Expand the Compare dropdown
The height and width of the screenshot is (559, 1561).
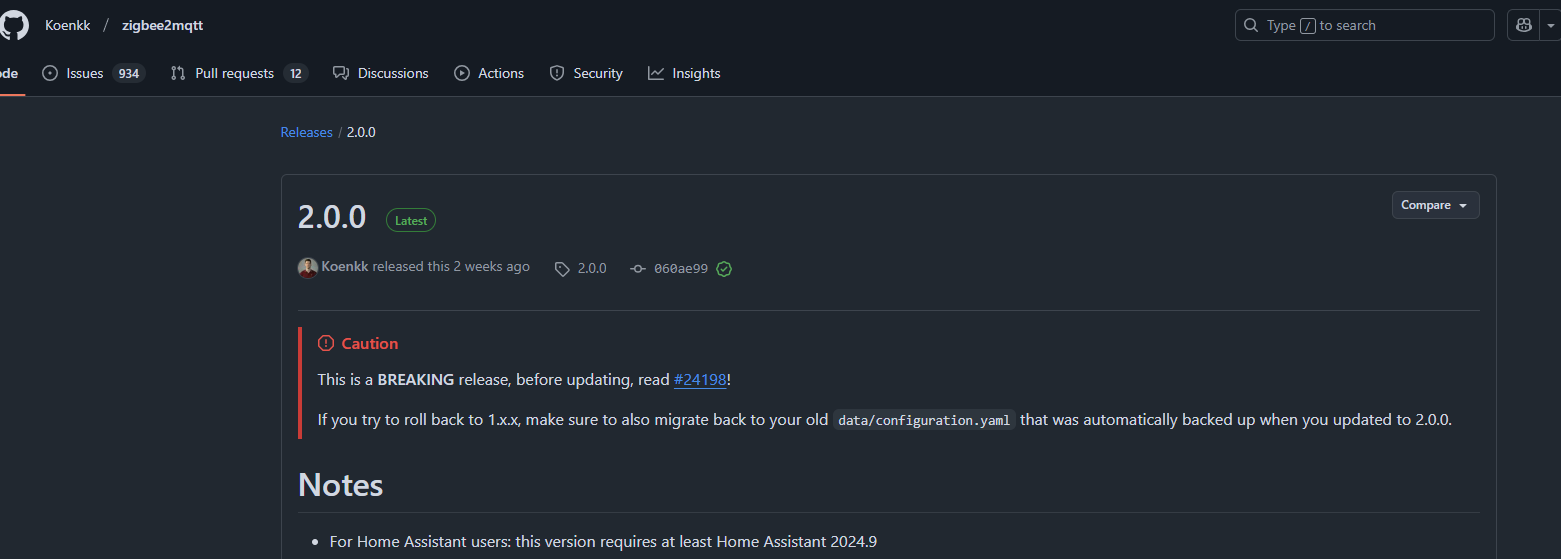(x=1435, y=205)
